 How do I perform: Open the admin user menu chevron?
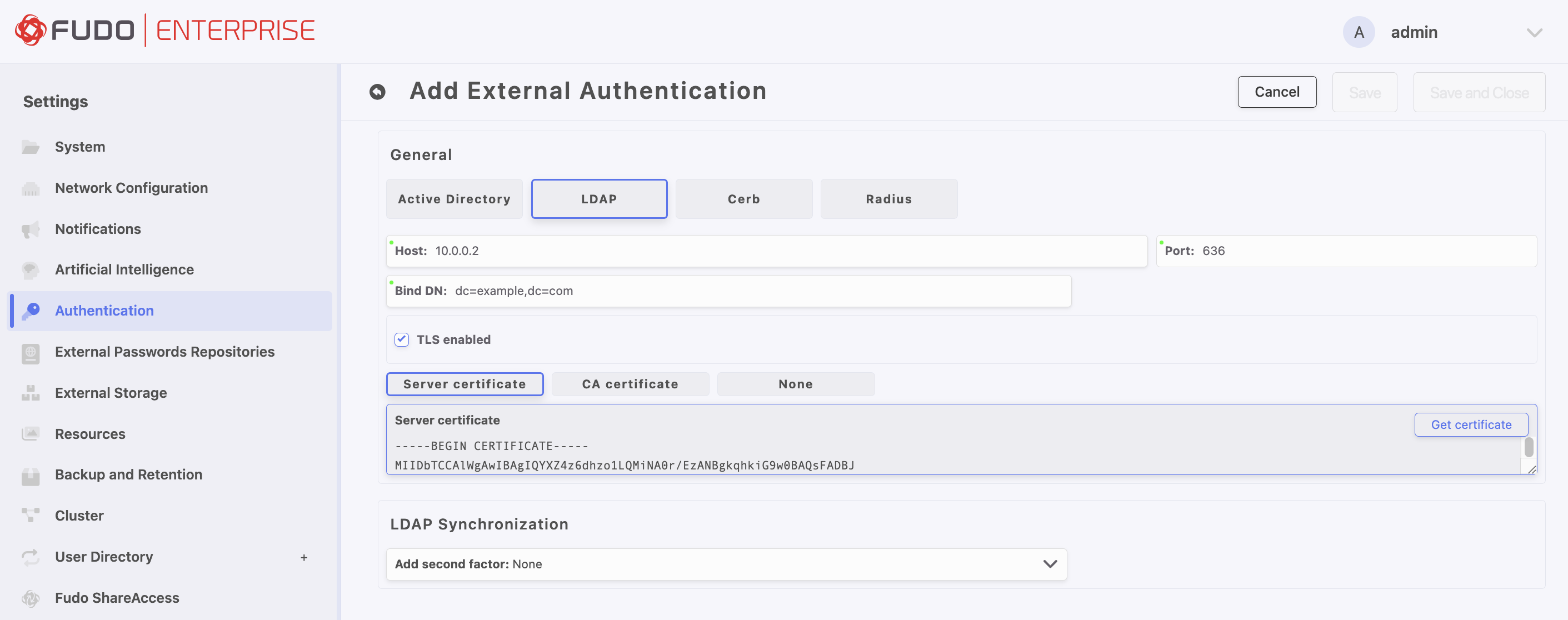click(1534, 32)
